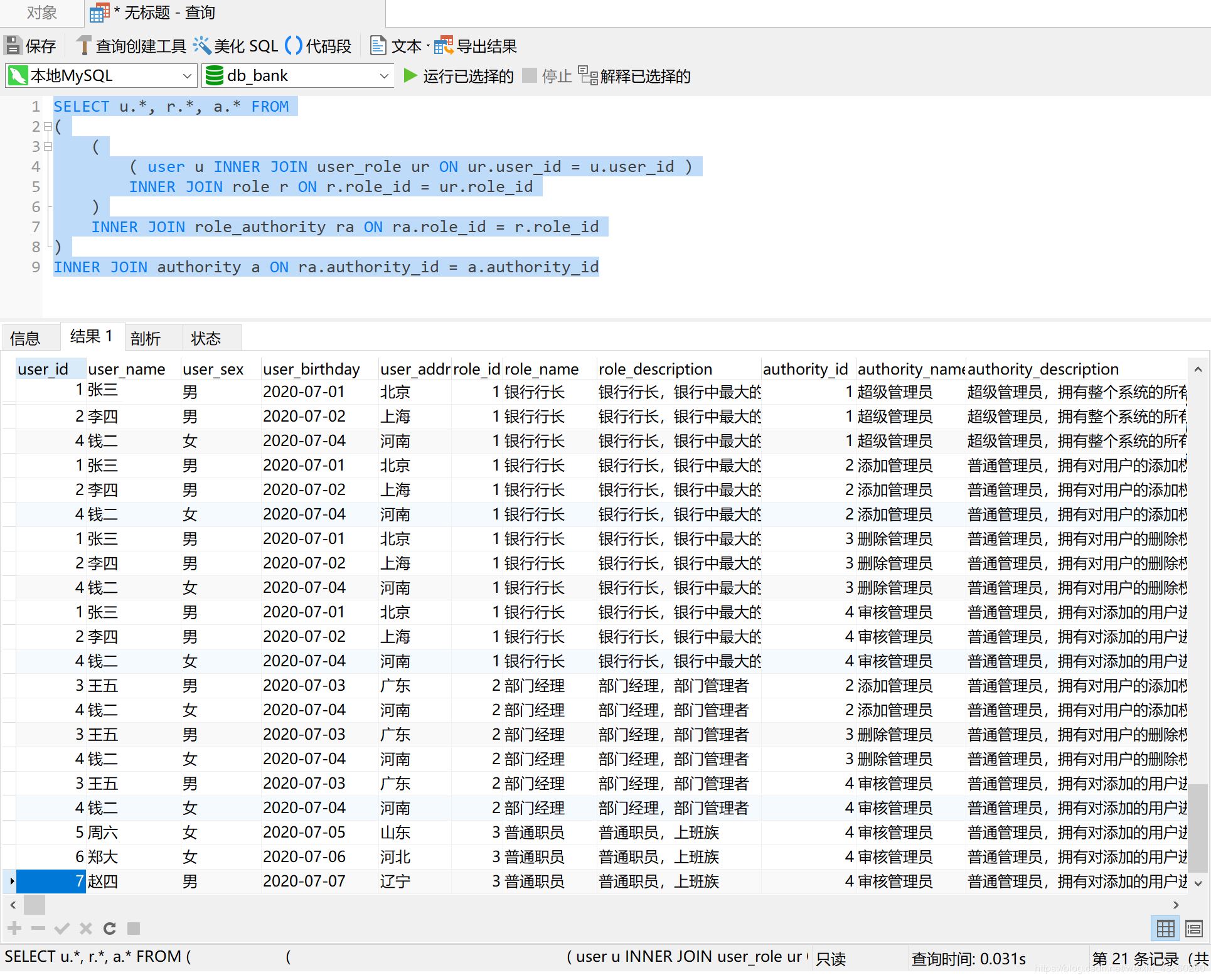Image resolution: width=1211 pixels, height=980 pixels.
Task: Click the Save (保存) disk icon
Action: coord(13,46)
